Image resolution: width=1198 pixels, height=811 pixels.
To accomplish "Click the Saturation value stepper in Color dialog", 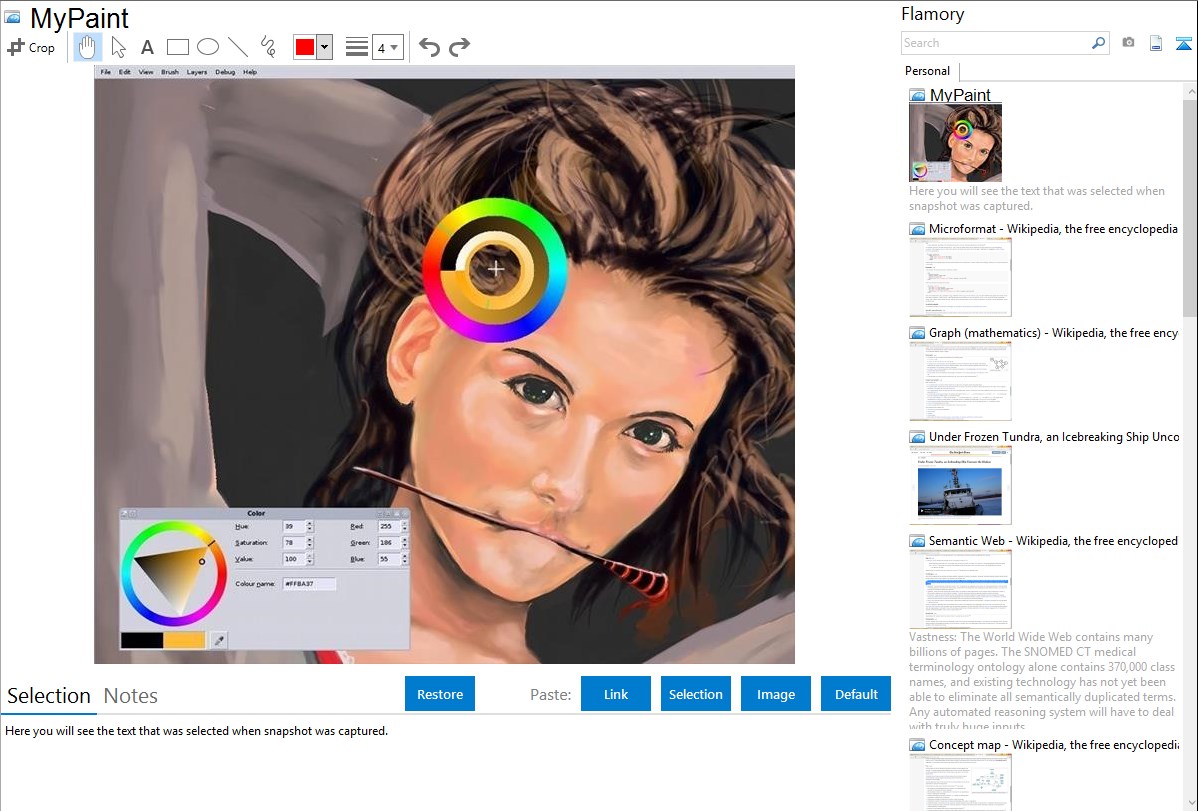I will [x=309, y=543].
